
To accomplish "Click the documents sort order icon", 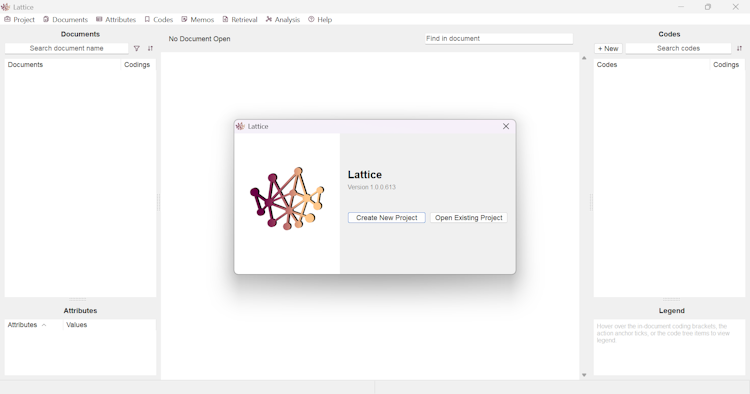I will 150,48.
